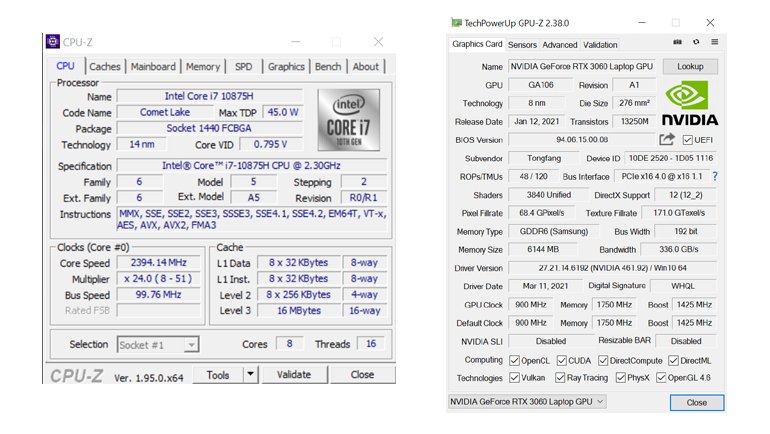Open the Sensors tab in GPU-Z
Image resolution: width=770 pixels, height=434 pixels.
pos(522,45)
